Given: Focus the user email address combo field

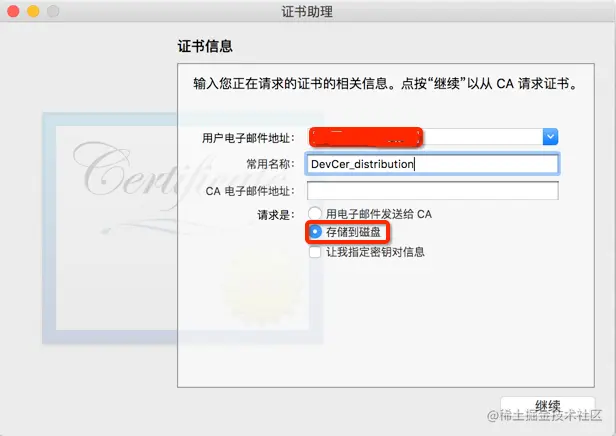Looking at the screenshot, I should (432, 137).
